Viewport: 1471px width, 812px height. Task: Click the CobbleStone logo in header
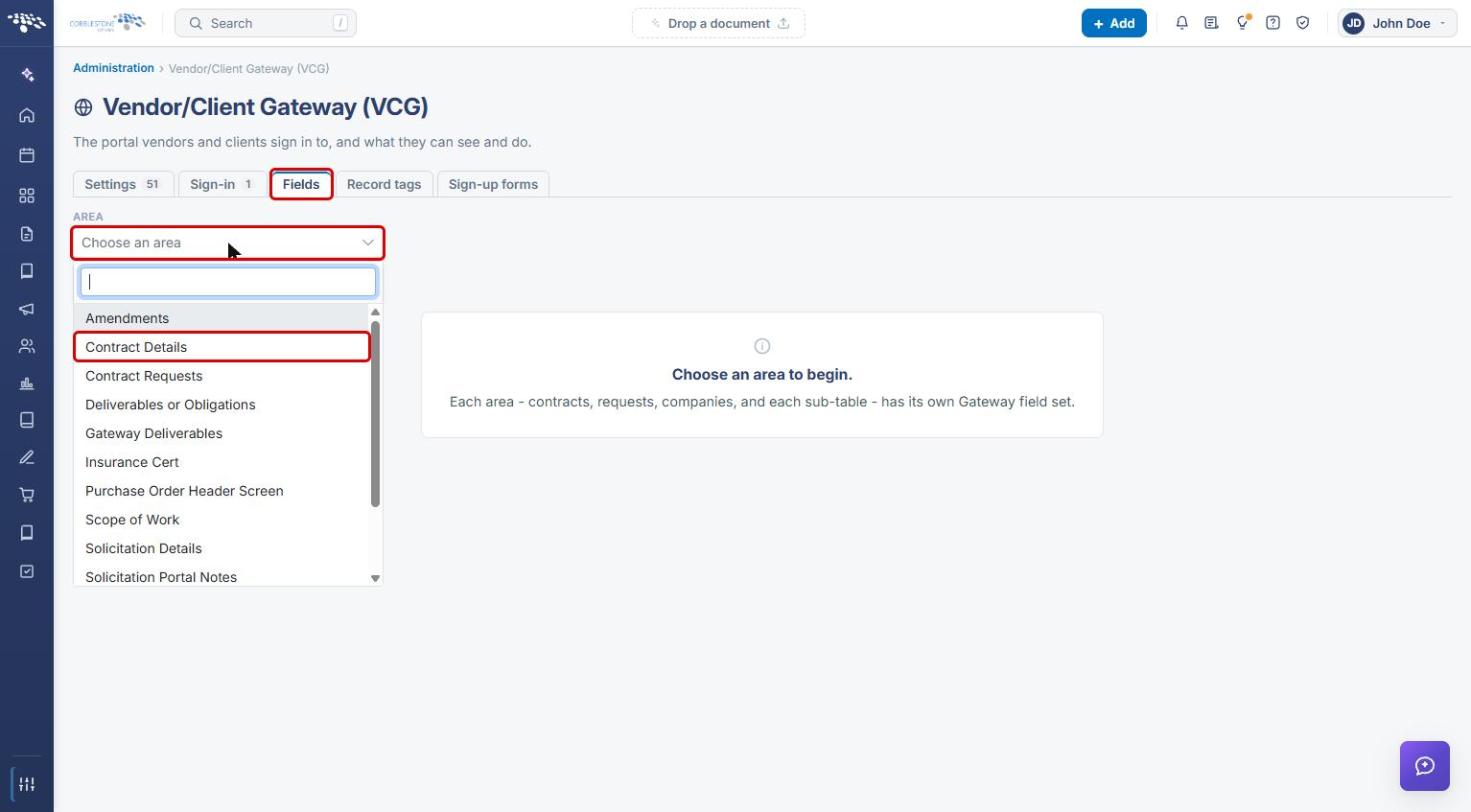107,22
